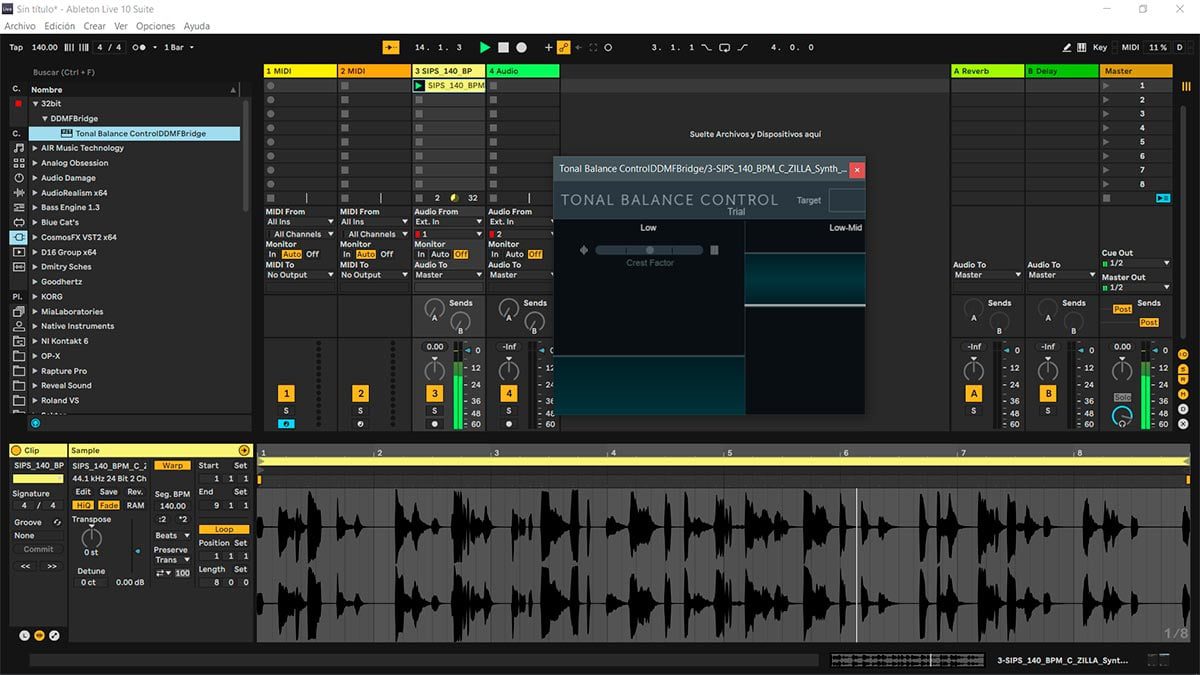Viewport: 1200px width, 675px height.
Task: Toggle the In/Out section selector icon
Action: [x=1183, y=354]
